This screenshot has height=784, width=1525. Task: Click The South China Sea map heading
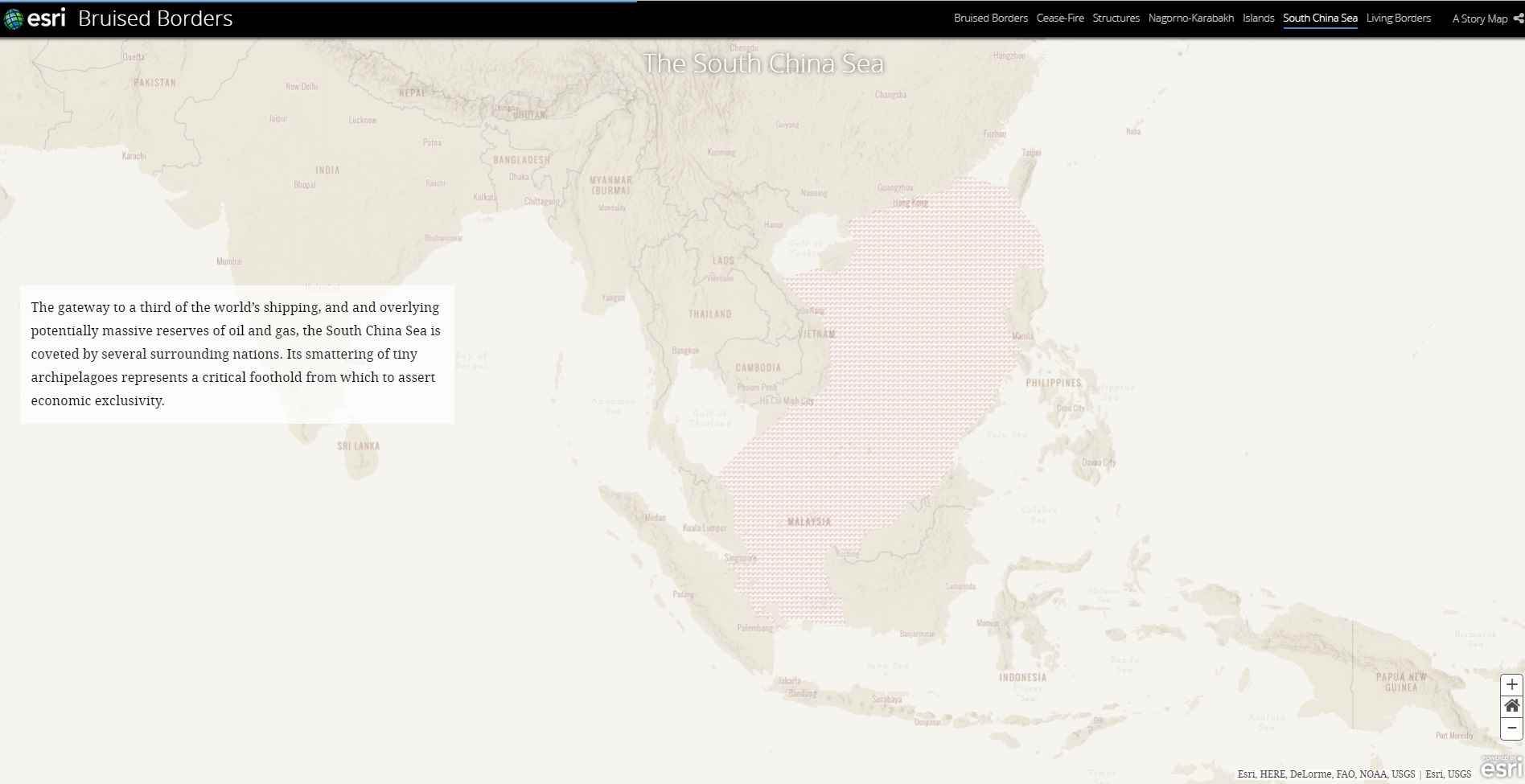[762, 64]
